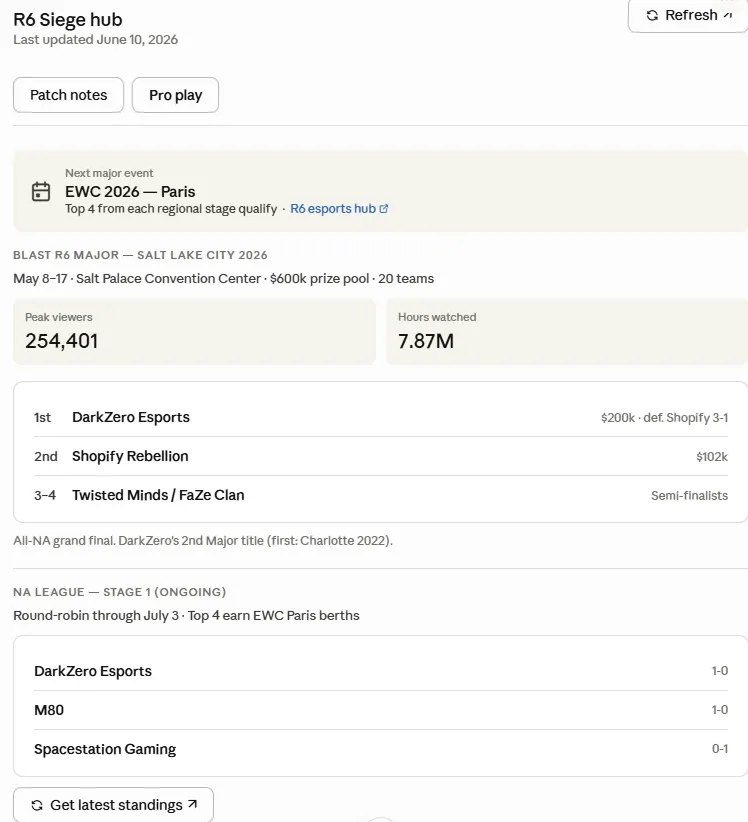The image size is (748, 822).
Task: Click the Last updated June 10, 2026 text
Action: coord(95,40)
